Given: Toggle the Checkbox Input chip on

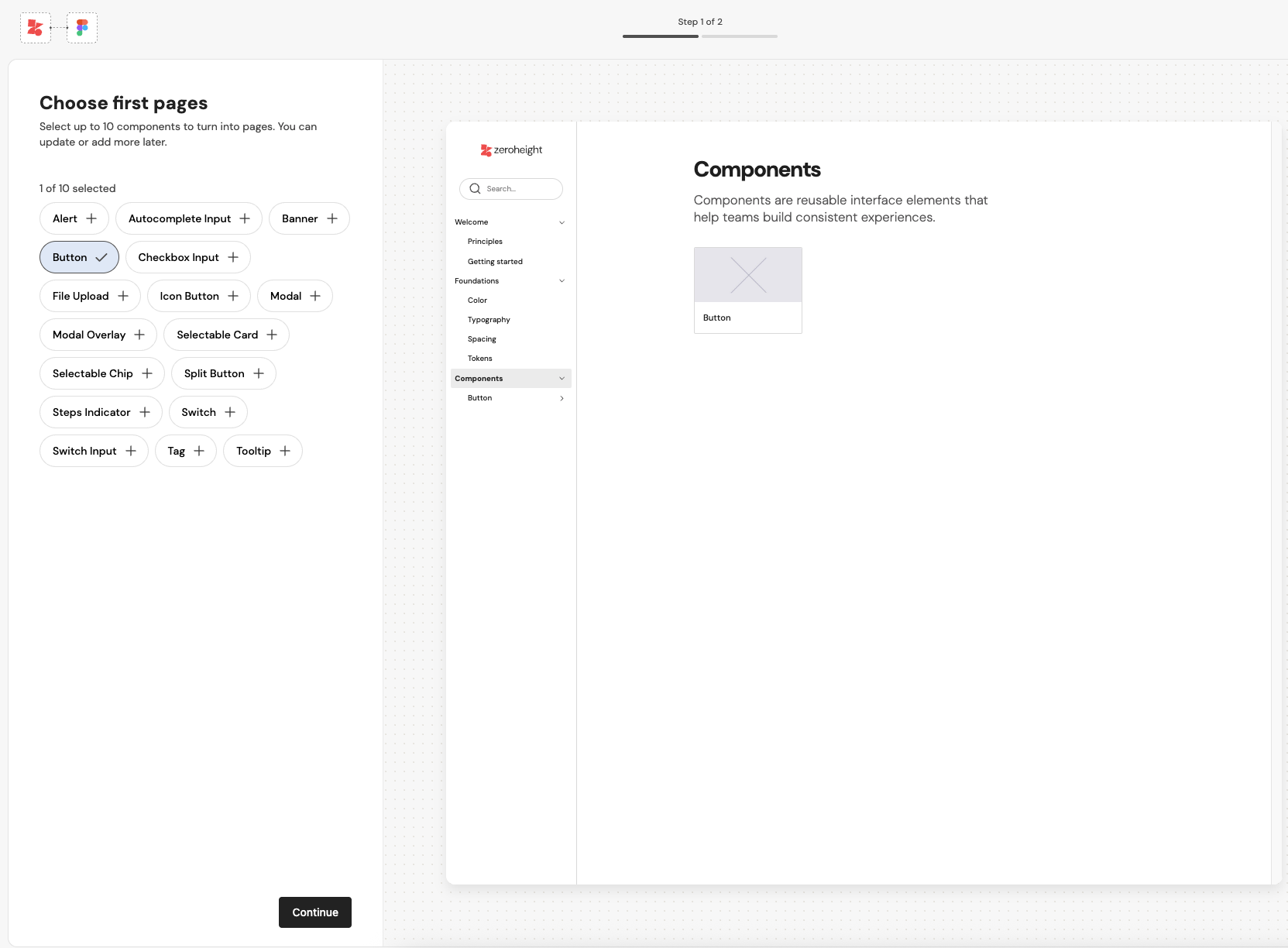Looking at the screenshot, I should point(187,257).
